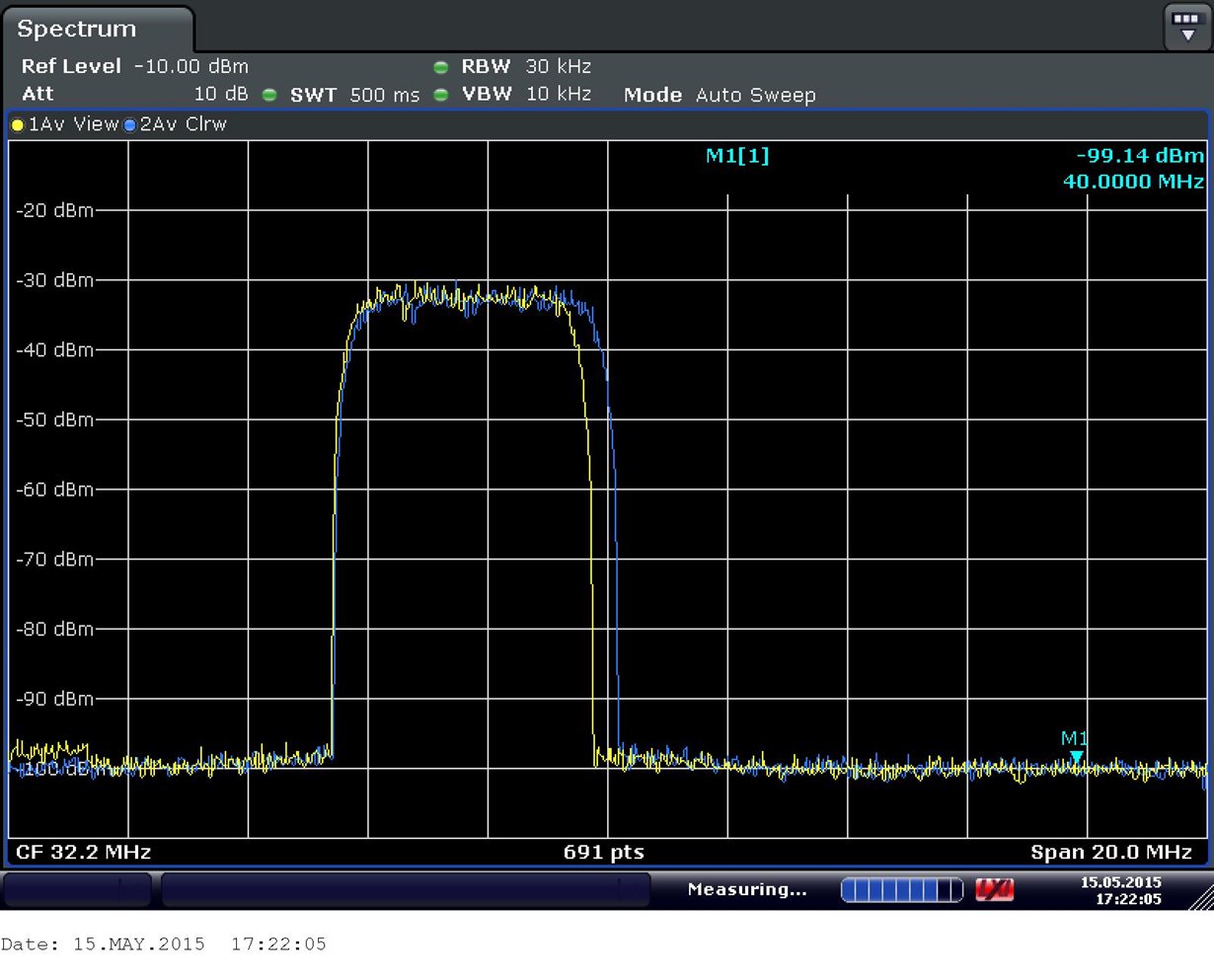The image size is (1214, 980).
Task: Select the VBW 10 kHz value
Action: pyautogui.click(x=526, y=94)
